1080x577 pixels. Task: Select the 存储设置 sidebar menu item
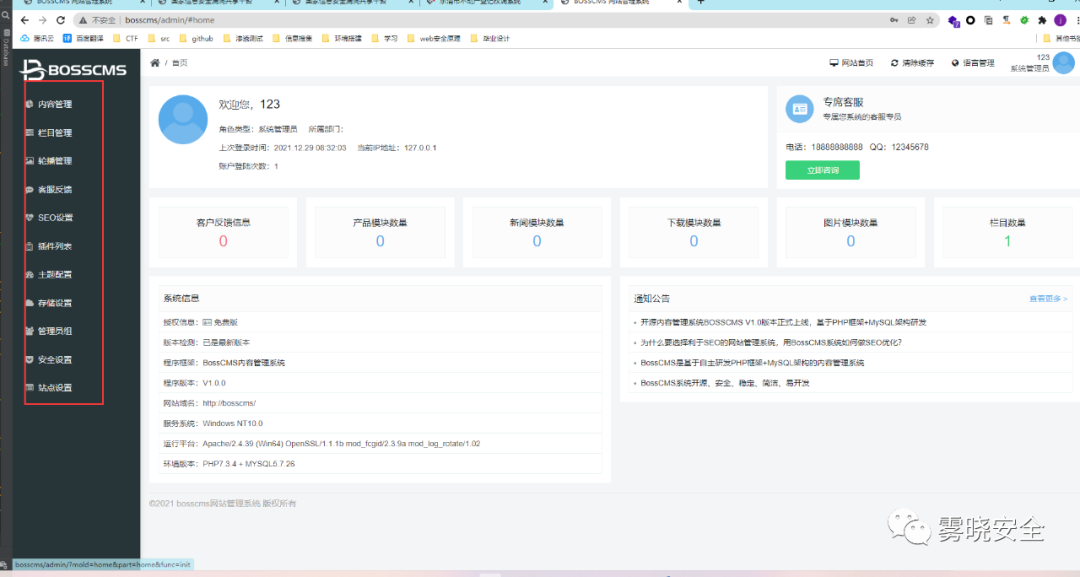49,303
